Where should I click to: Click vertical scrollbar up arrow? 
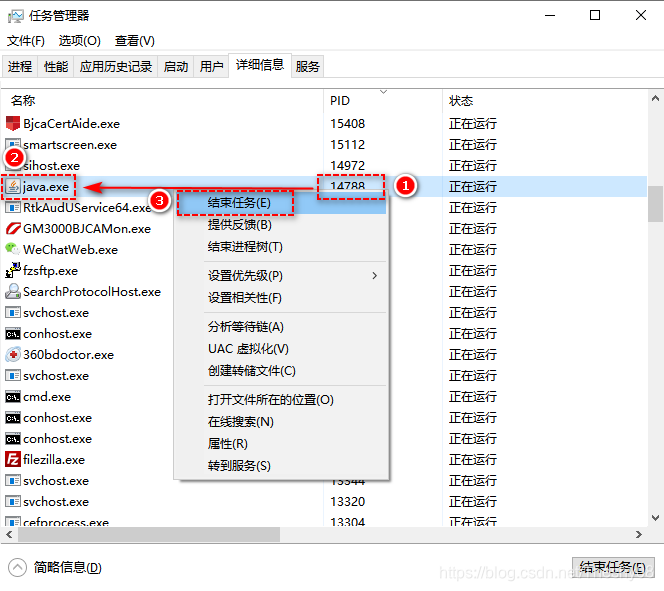pos(656,99)
